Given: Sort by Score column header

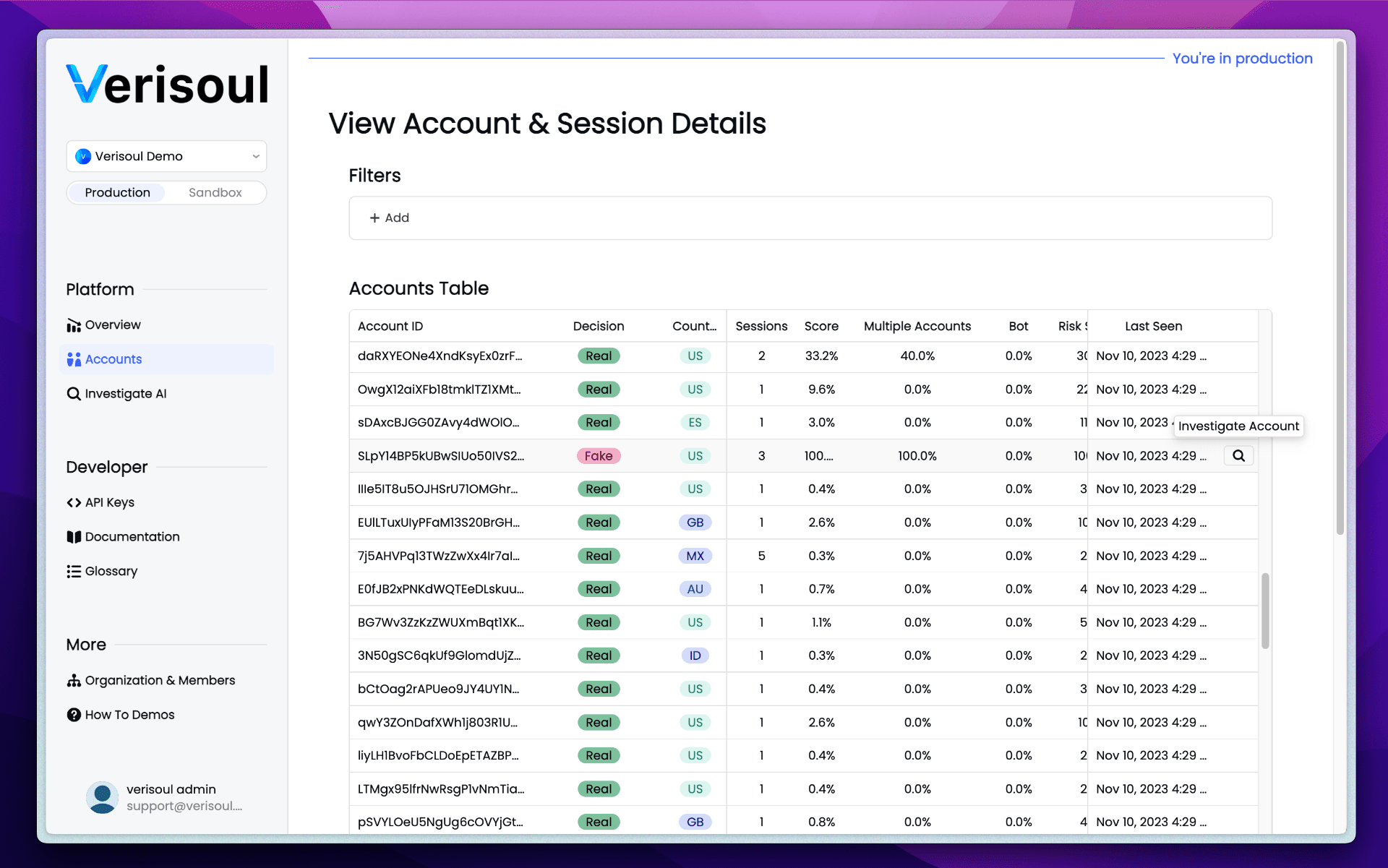Looking at the screenshot, I should [x=821, y=326].
